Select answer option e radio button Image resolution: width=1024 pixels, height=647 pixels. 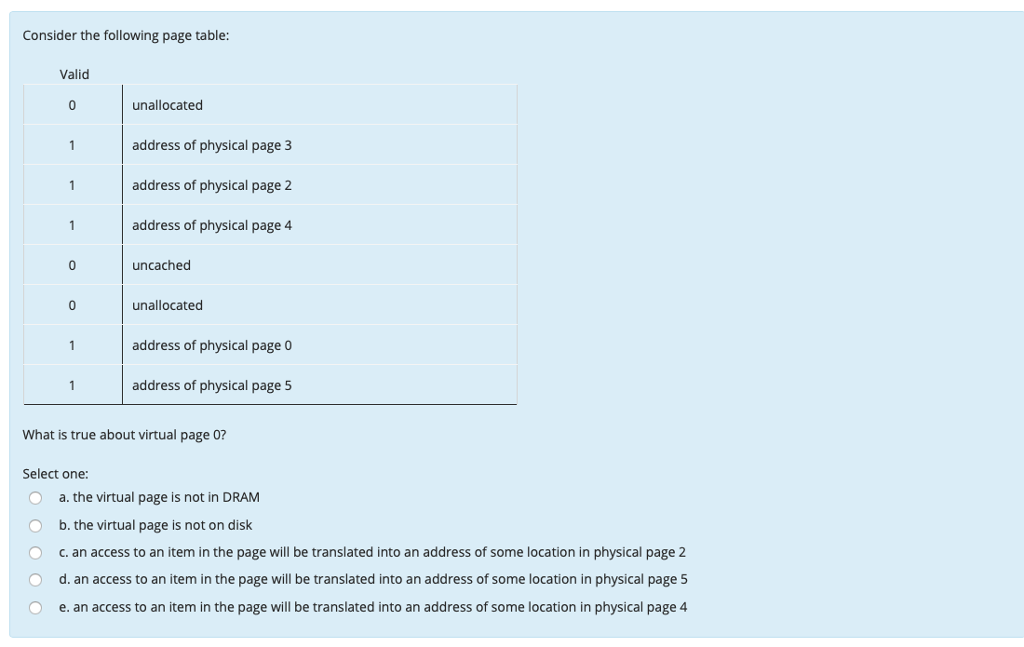coord(34,606)
